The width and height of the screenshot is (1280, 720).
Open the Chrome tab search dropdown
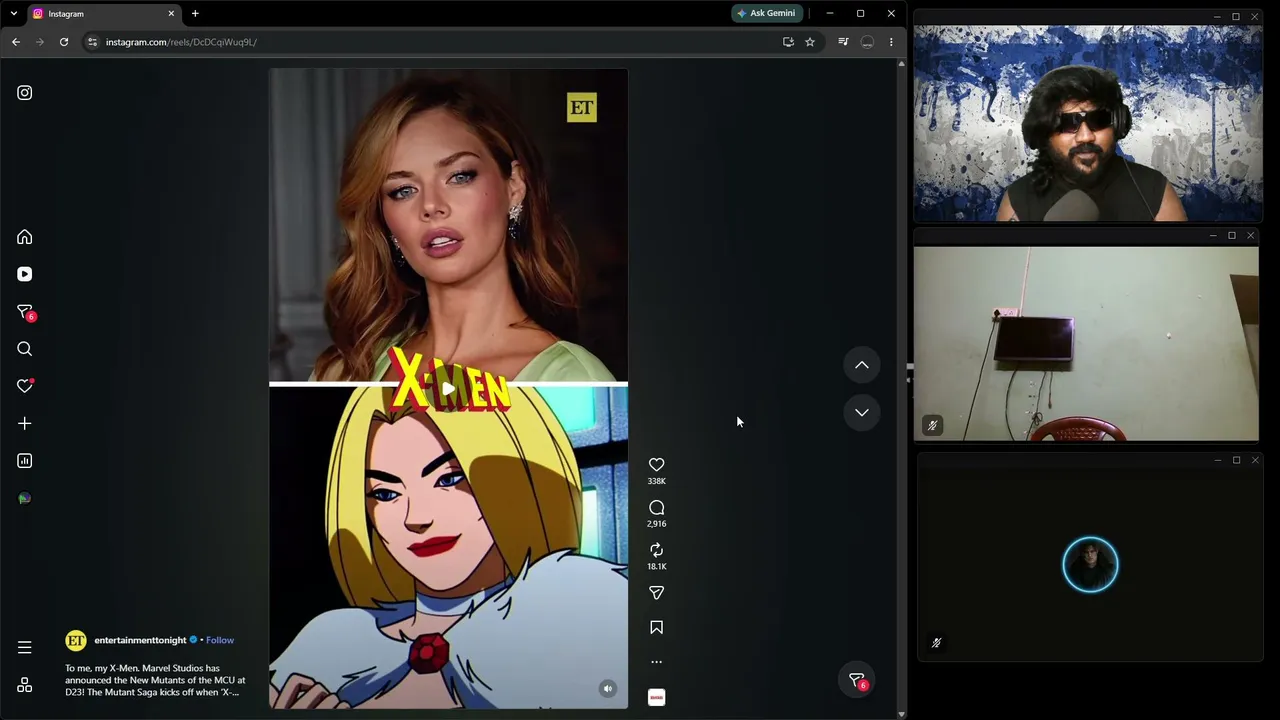[x=14, y=14]
